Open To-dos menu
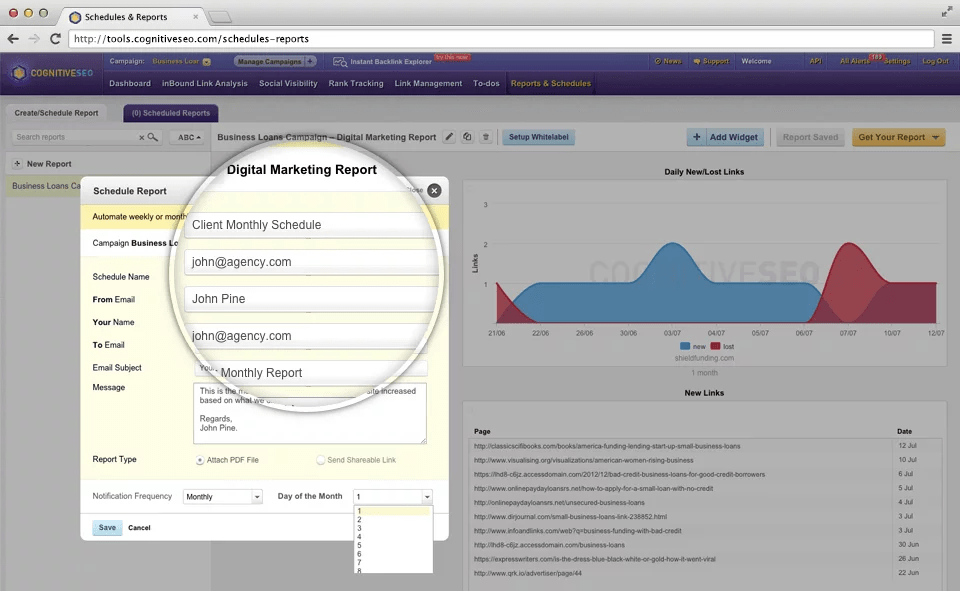This screenshot has height=591, width=960. point(486,83)
